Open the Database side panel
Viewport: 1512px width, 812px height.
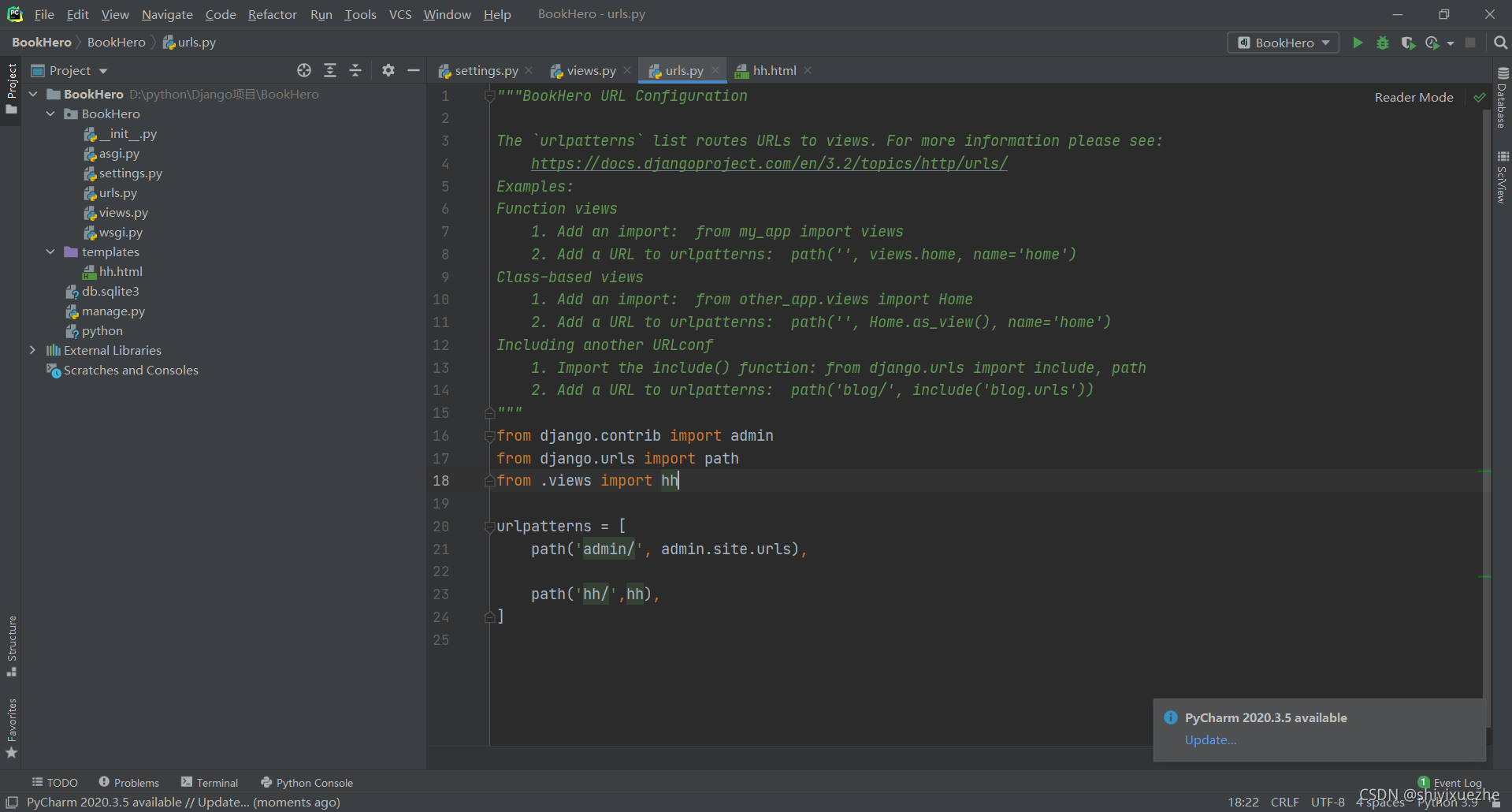point(1502,97)
